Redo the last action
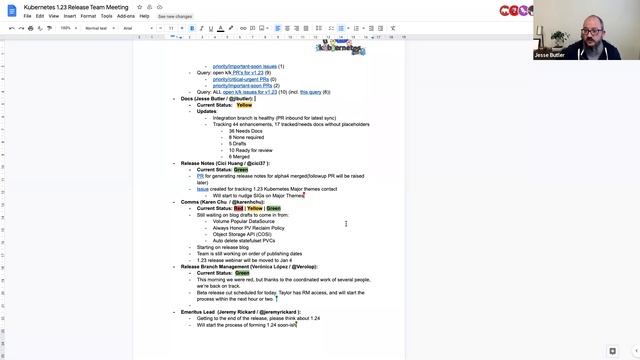This screenshot has height=360, width=640. (x=21, y=28)
